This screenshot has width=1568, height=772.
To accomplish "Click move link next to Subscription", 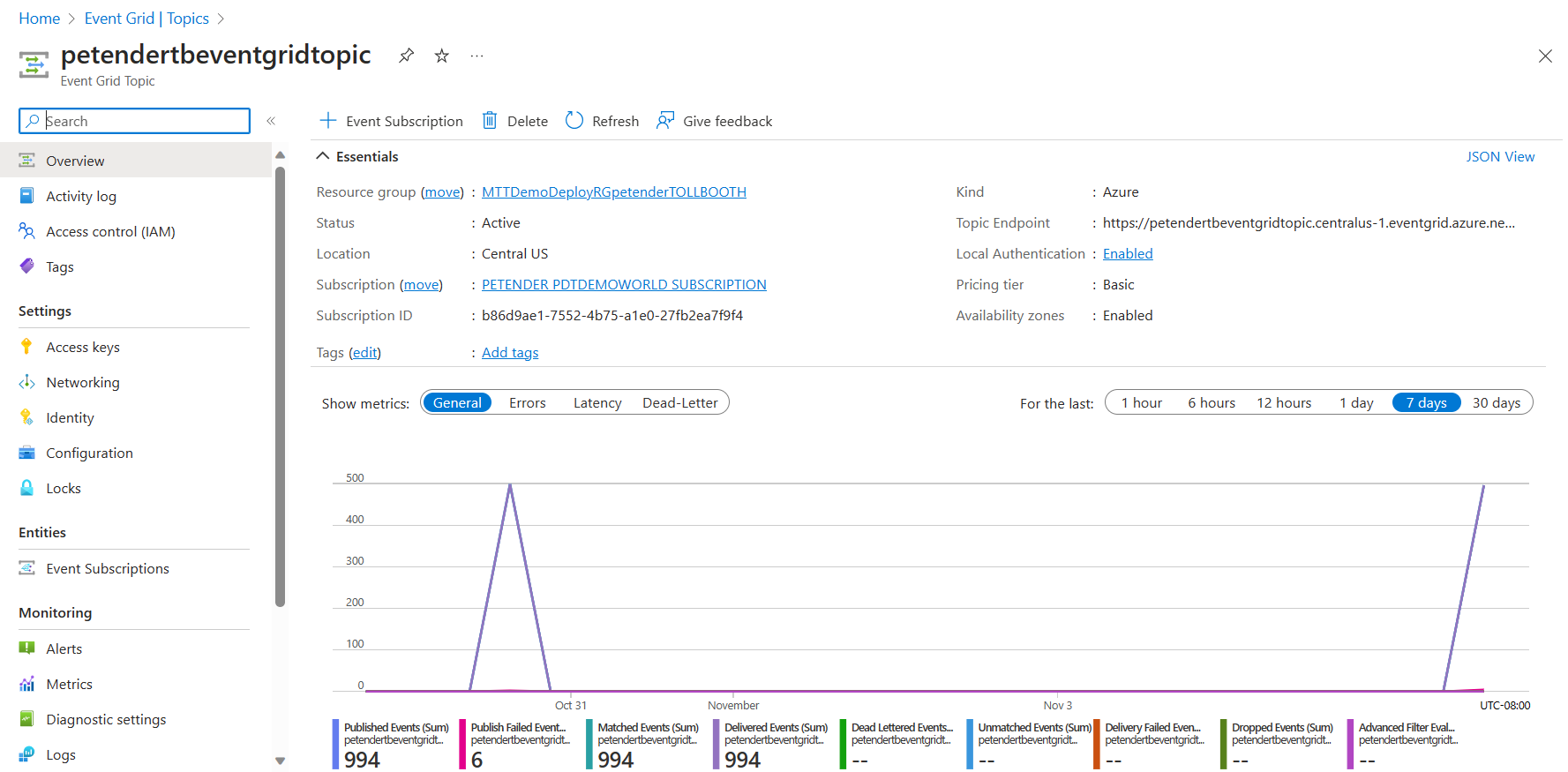I will tap(422, 284).
